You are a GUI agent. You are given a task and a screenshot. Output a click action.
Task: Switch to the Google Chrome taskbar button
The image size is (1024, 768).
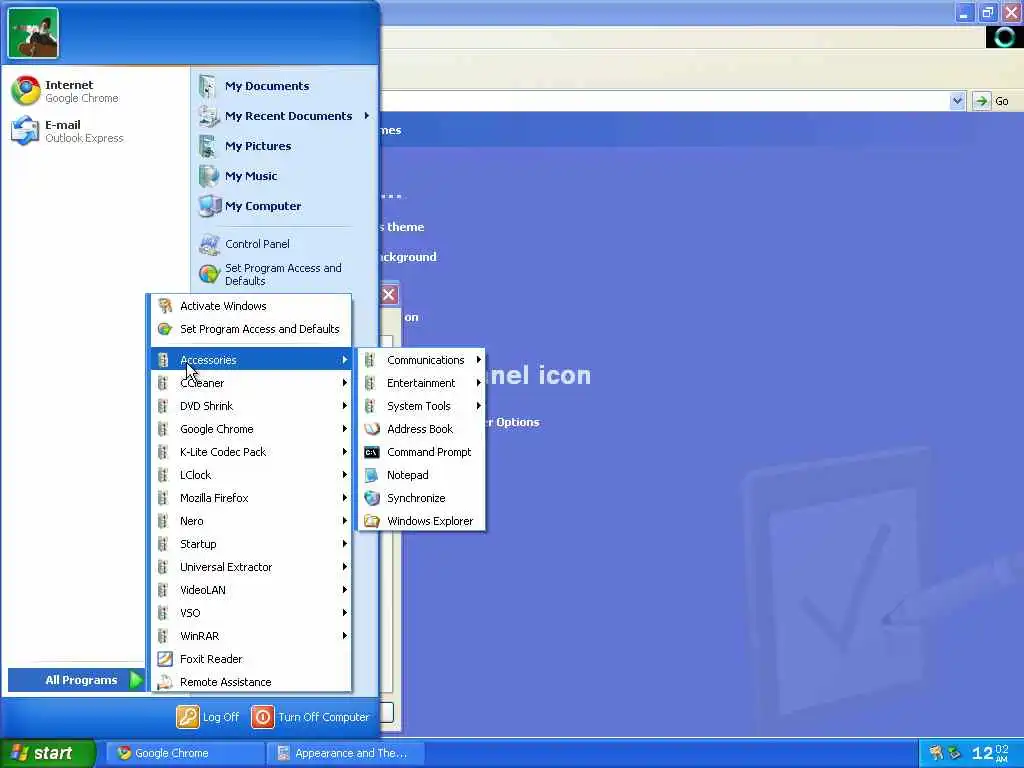(x=184, y=753)
